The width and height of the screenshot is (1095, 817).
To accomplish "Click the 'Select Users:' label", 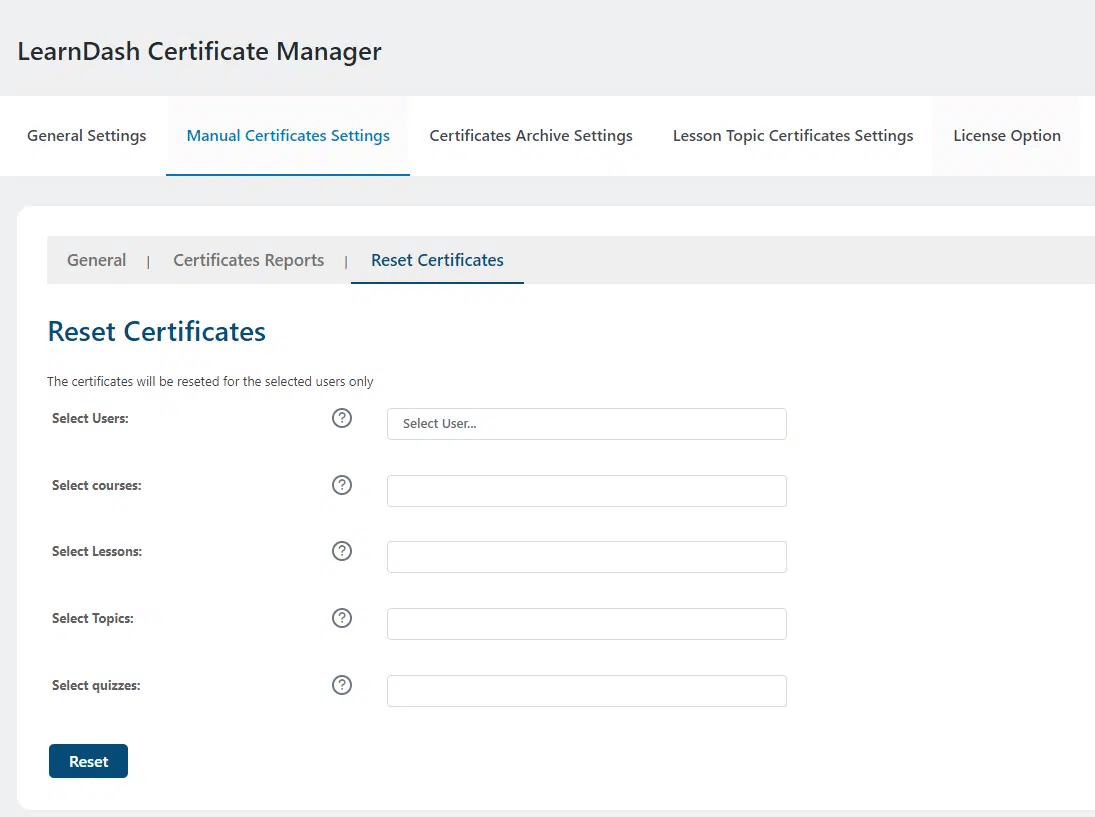I will pyautogui.click(x=90, y=418).
